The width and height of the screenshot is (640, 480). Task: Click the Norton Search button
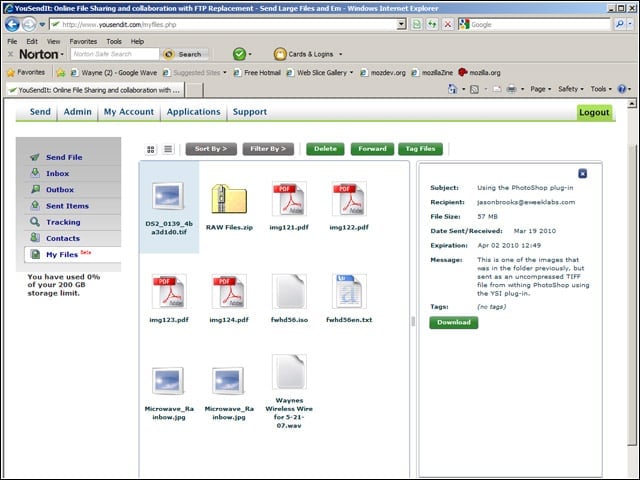[185, 54]
